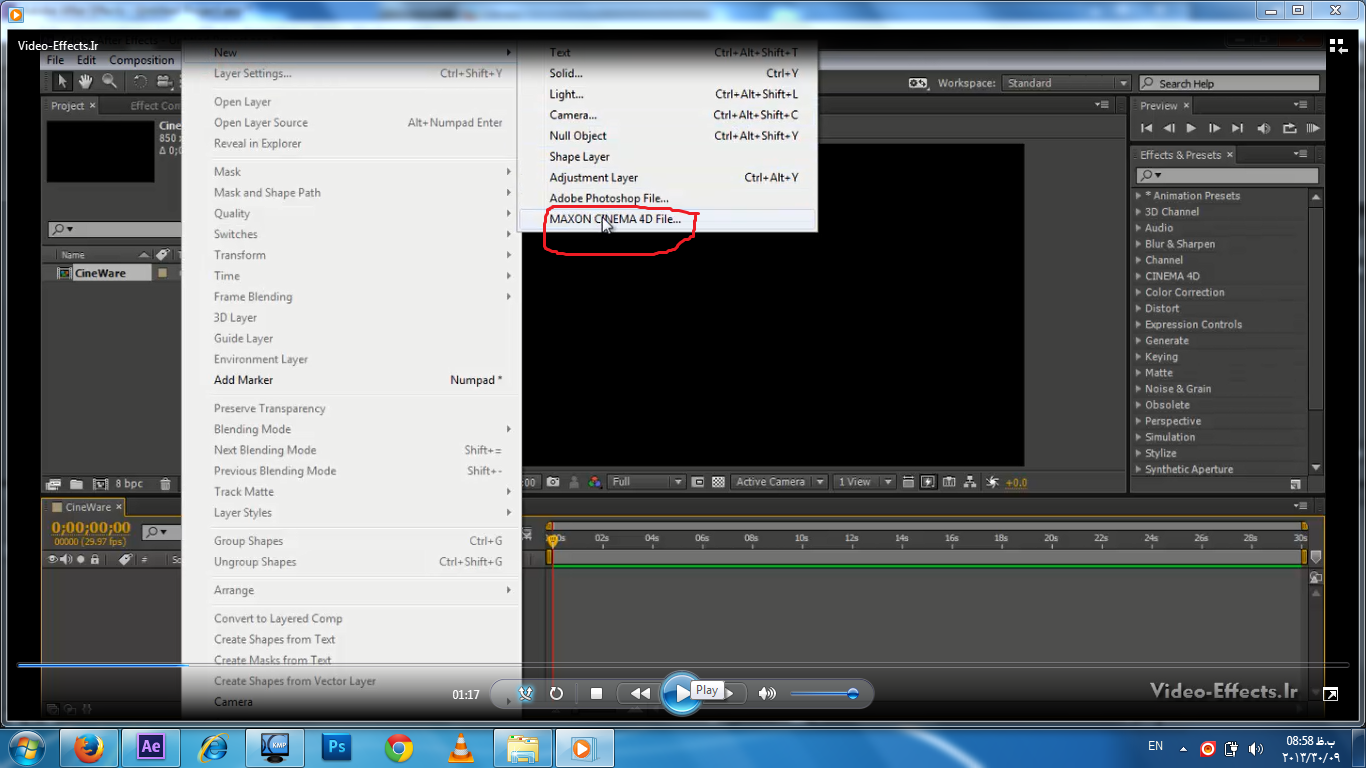
Task: Click the new folder icon in Project panel
Action: 76,484
